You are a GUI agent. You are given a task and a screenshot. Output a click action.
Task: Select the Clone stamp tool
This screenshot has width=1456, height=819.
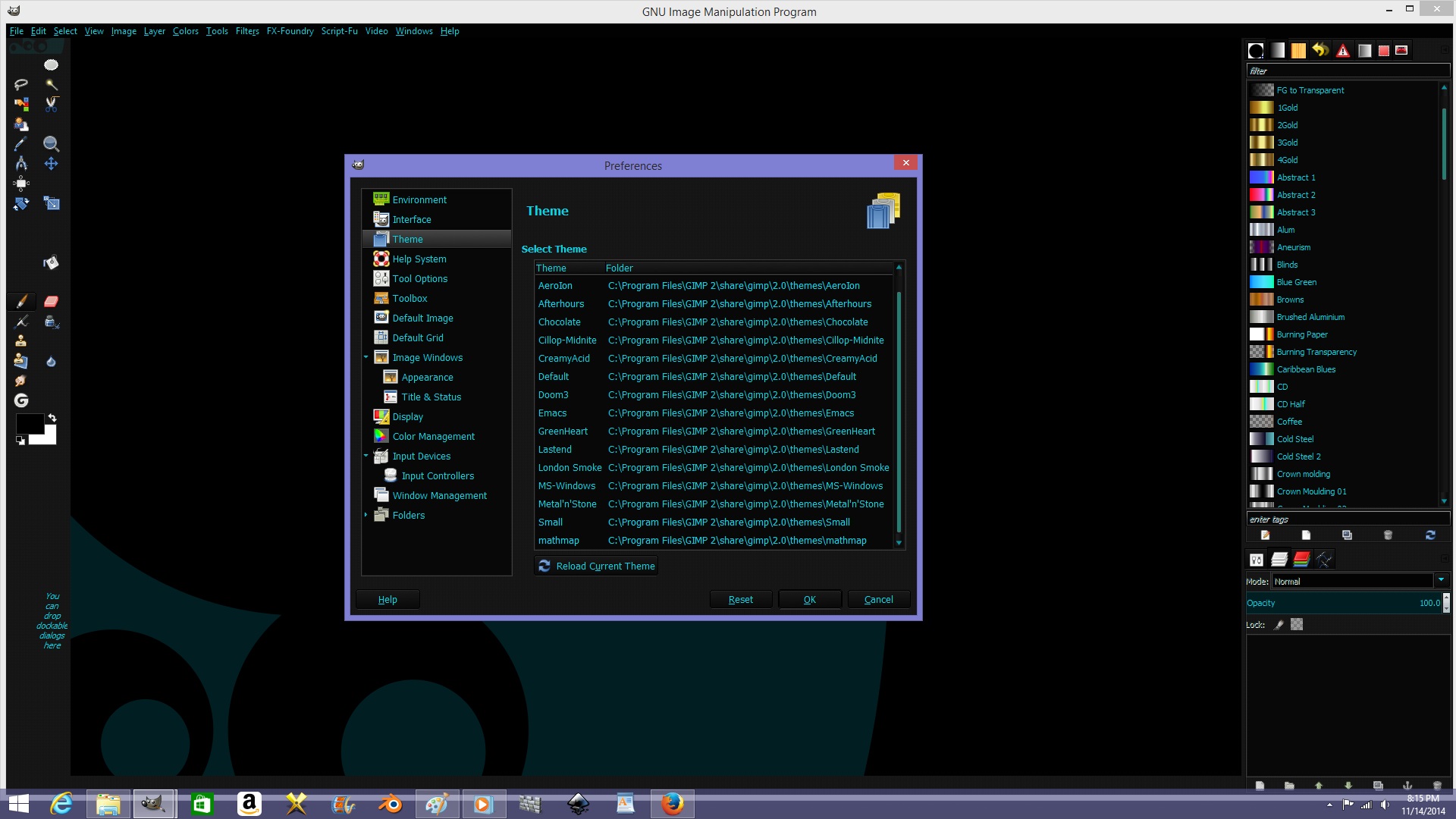[x=21, y=341]
